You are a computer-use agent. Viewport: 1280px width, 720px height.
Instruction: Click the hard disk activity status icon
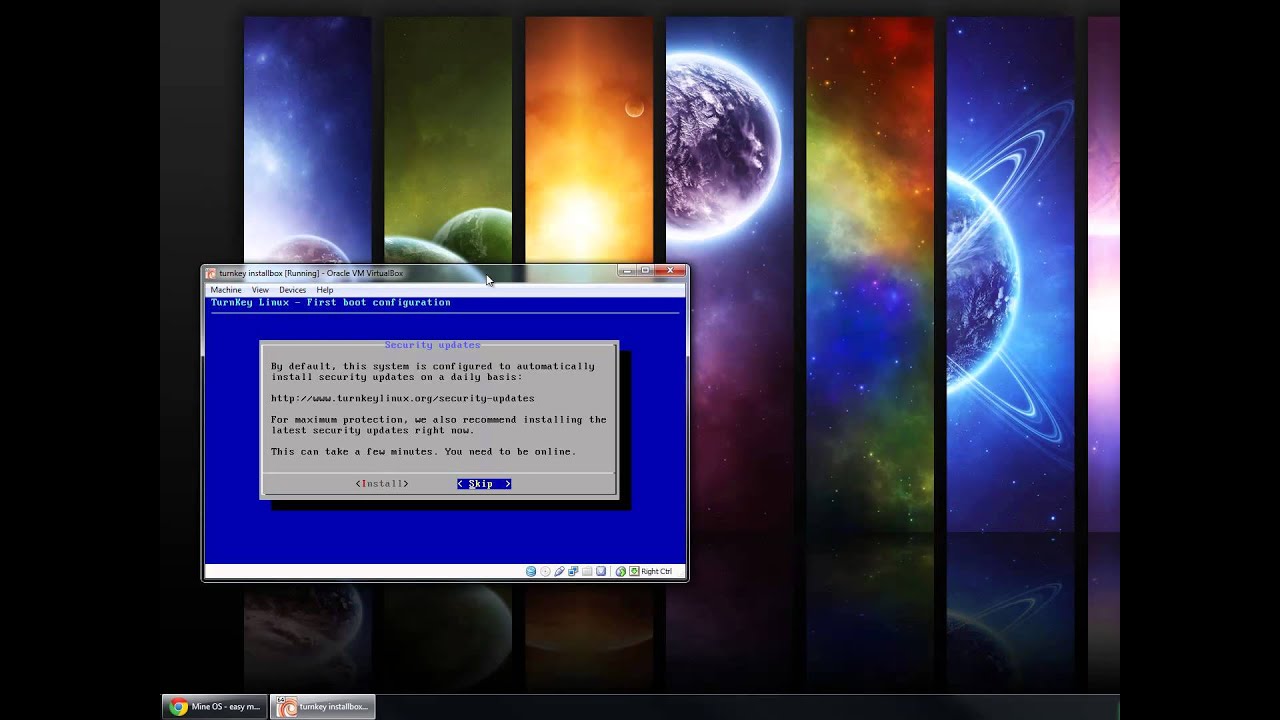tap(531, 571)
